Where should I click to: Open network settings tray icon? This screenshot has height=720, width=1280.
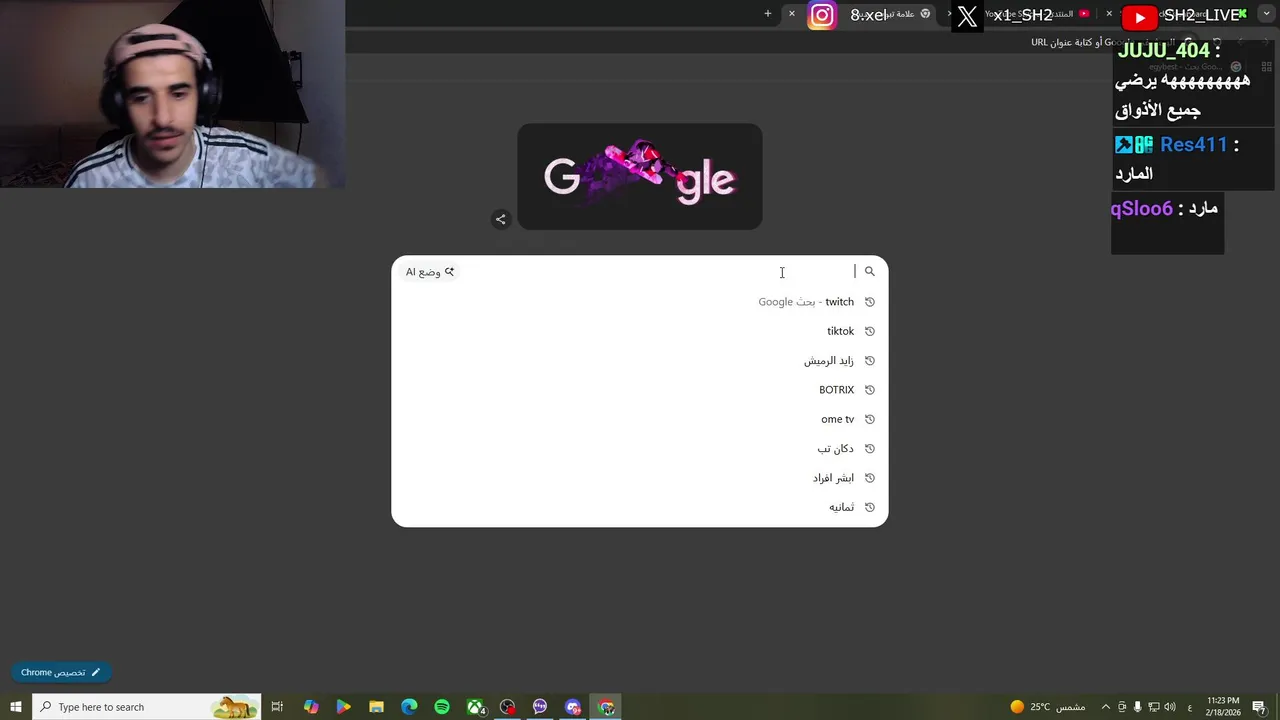pyautogui.click(x=1155, y=707)
